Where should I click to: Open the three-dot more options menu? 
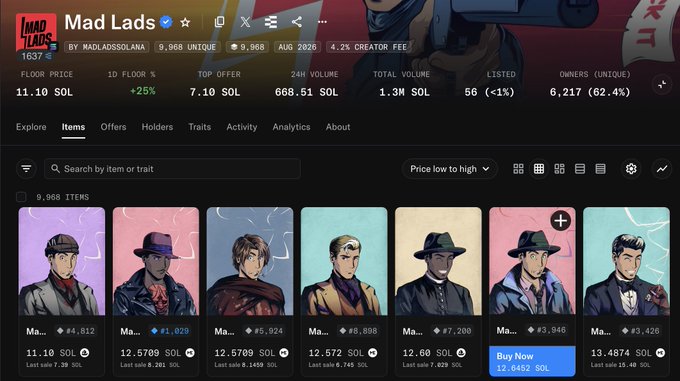pyautogui.click(x=322, y=22)
